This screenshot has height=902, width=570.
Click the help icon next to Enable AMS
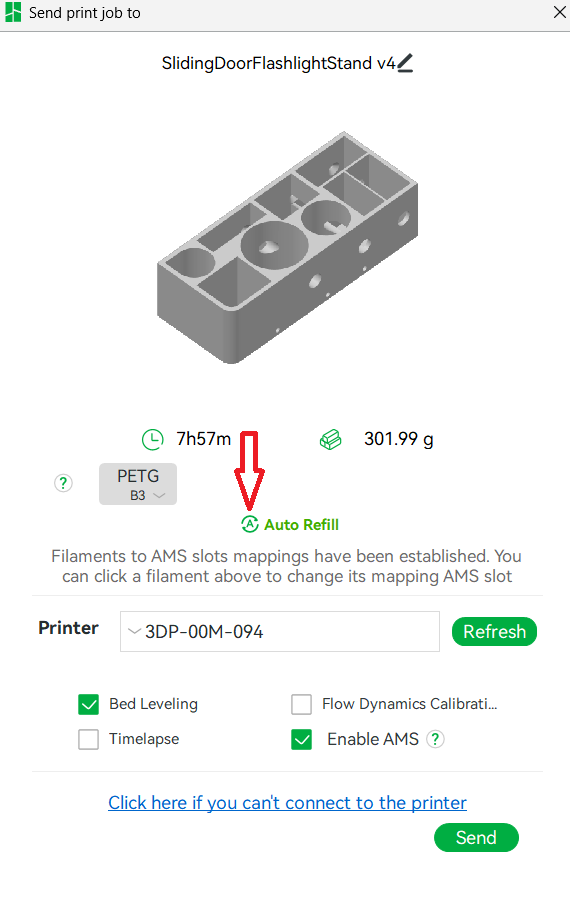point(435,739)
